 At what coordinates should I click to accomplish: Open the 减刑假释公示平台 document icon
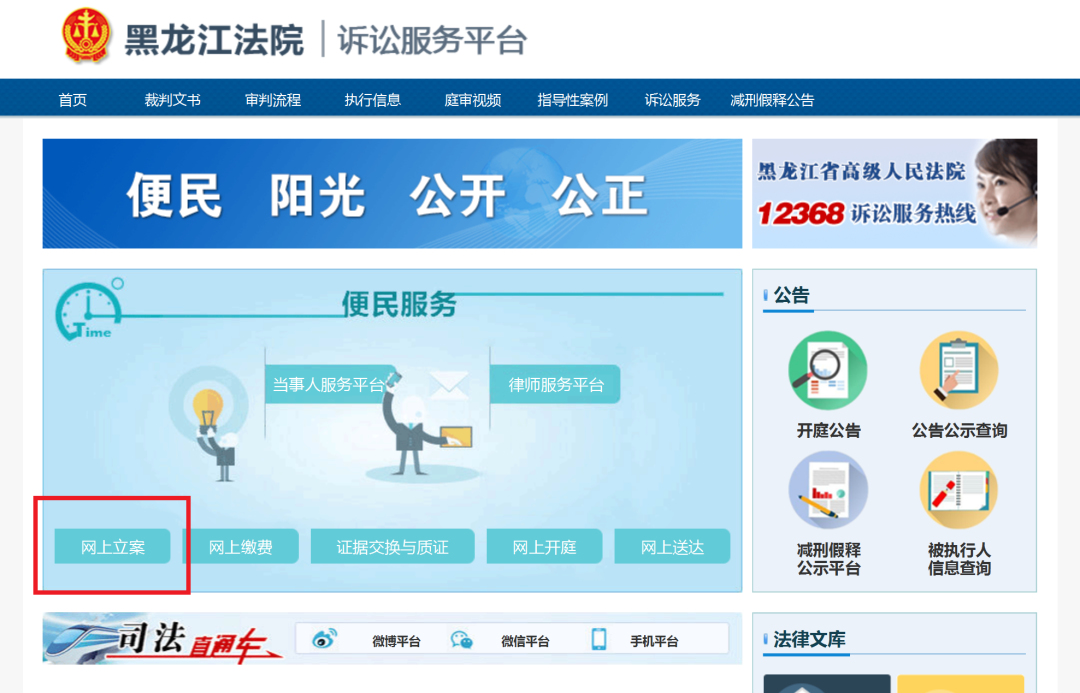827,490
